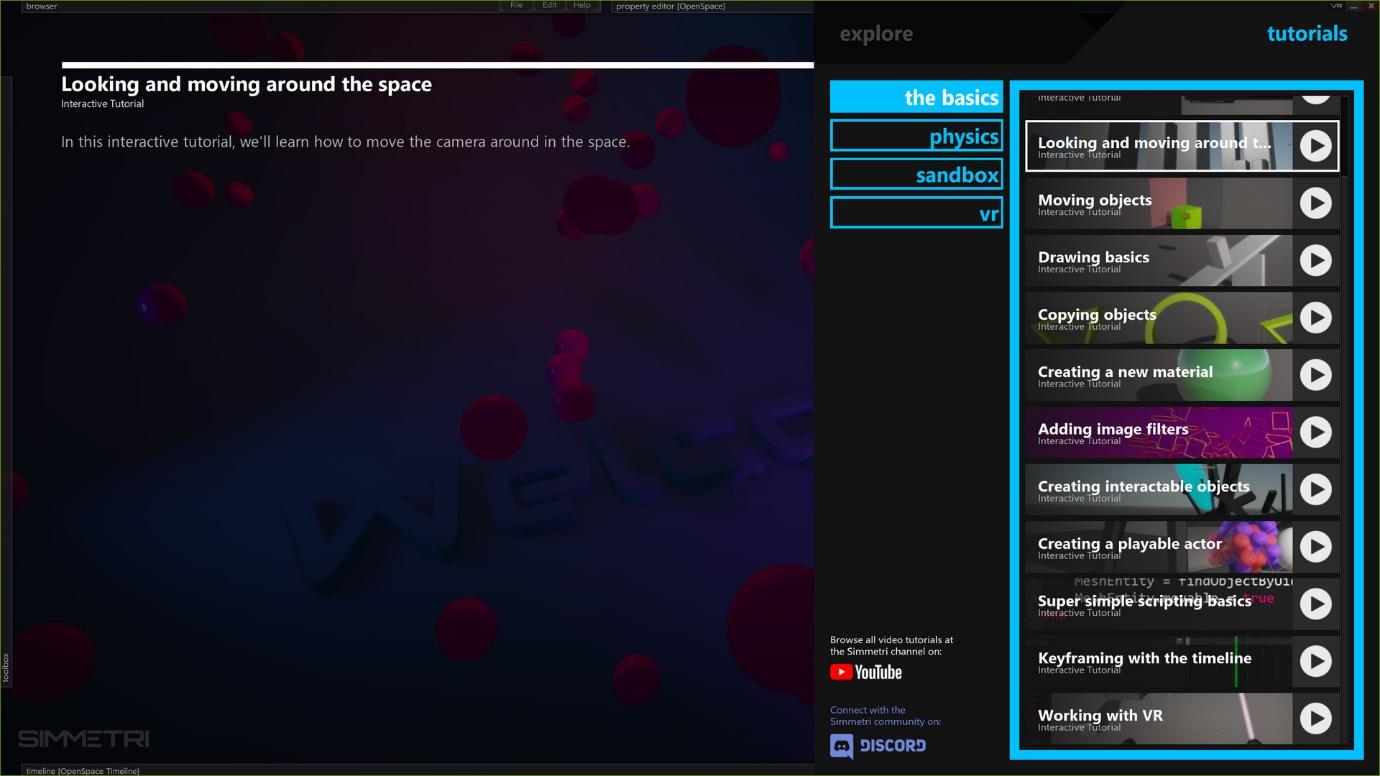1380x776 pixels.
Task: Select Super simple scripting basics title
Action: [1145, 600]
